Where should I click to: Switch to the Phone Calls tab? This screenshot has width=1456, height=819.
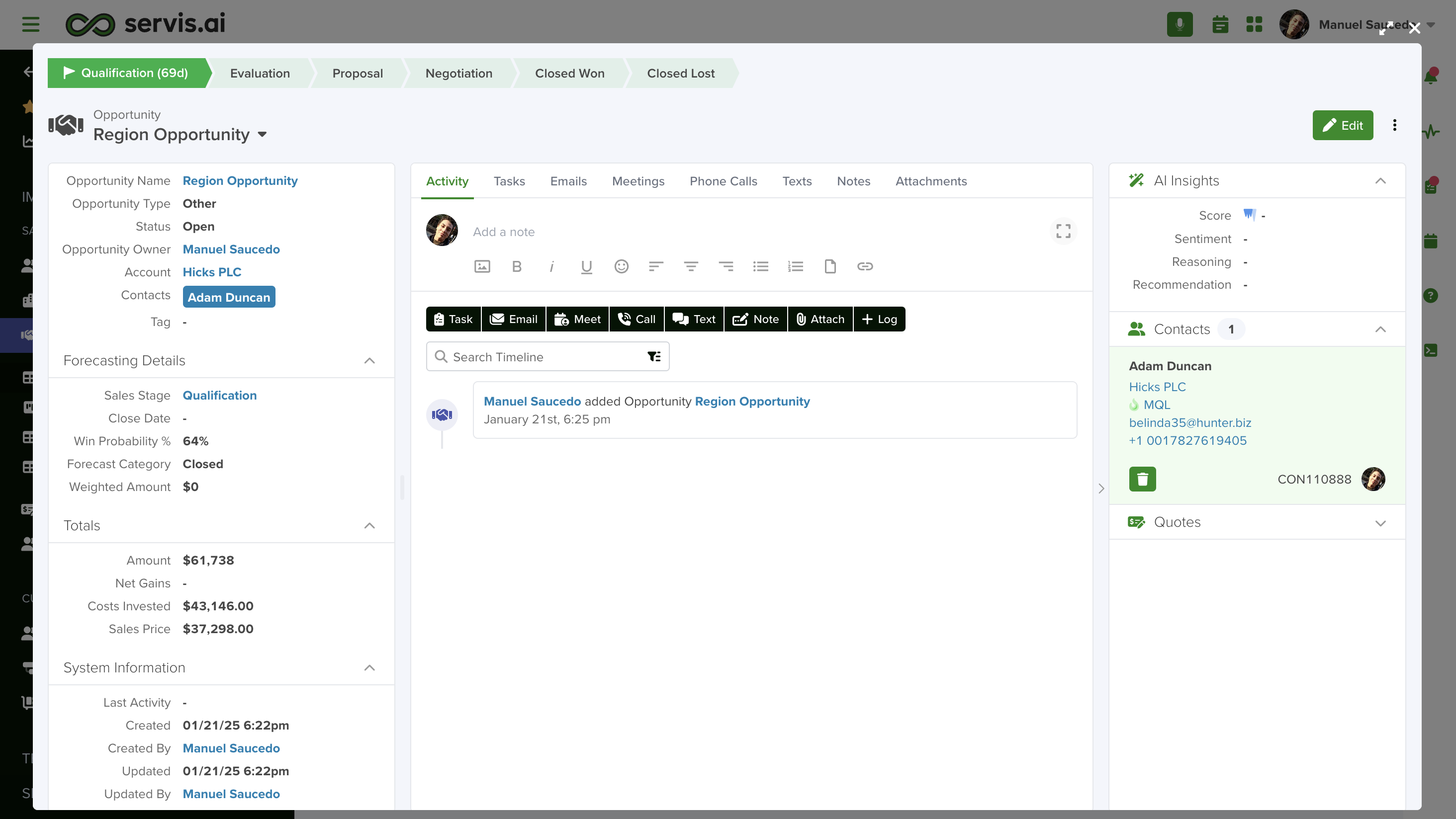tap(723, 181)
